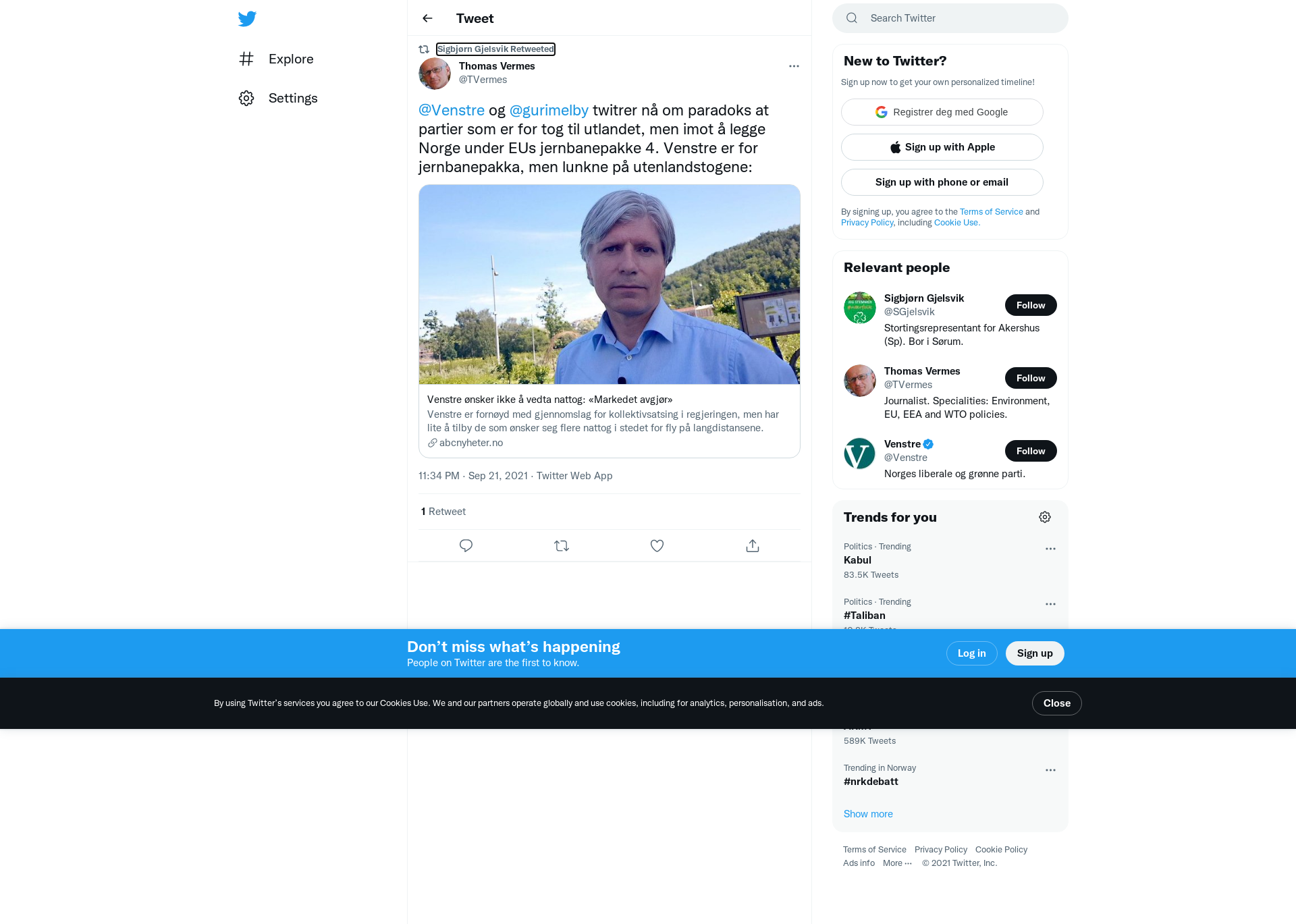Click the reply speech bubble icon

coord(466,545)
